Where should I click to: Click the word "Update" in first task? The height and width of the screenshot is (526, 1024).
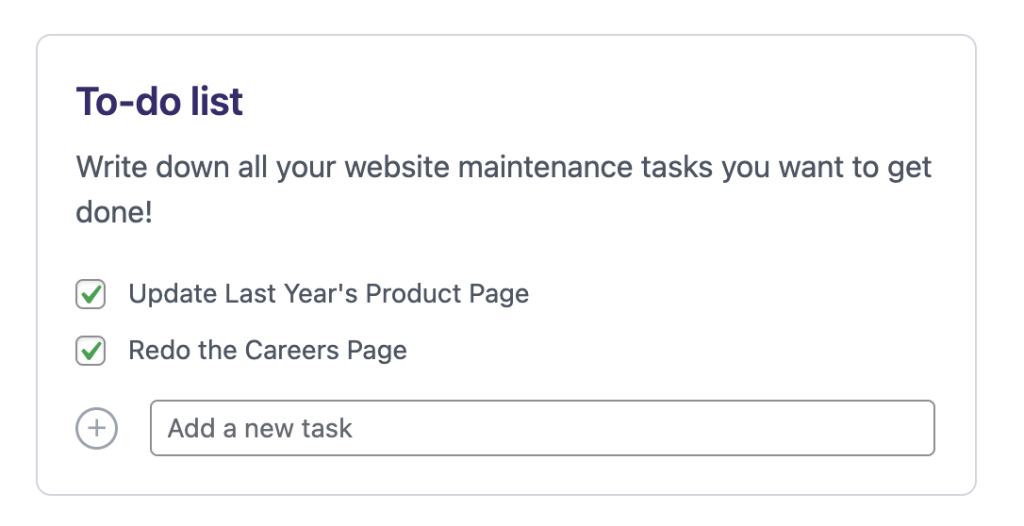pyautogui.click(x=172, y=294)
